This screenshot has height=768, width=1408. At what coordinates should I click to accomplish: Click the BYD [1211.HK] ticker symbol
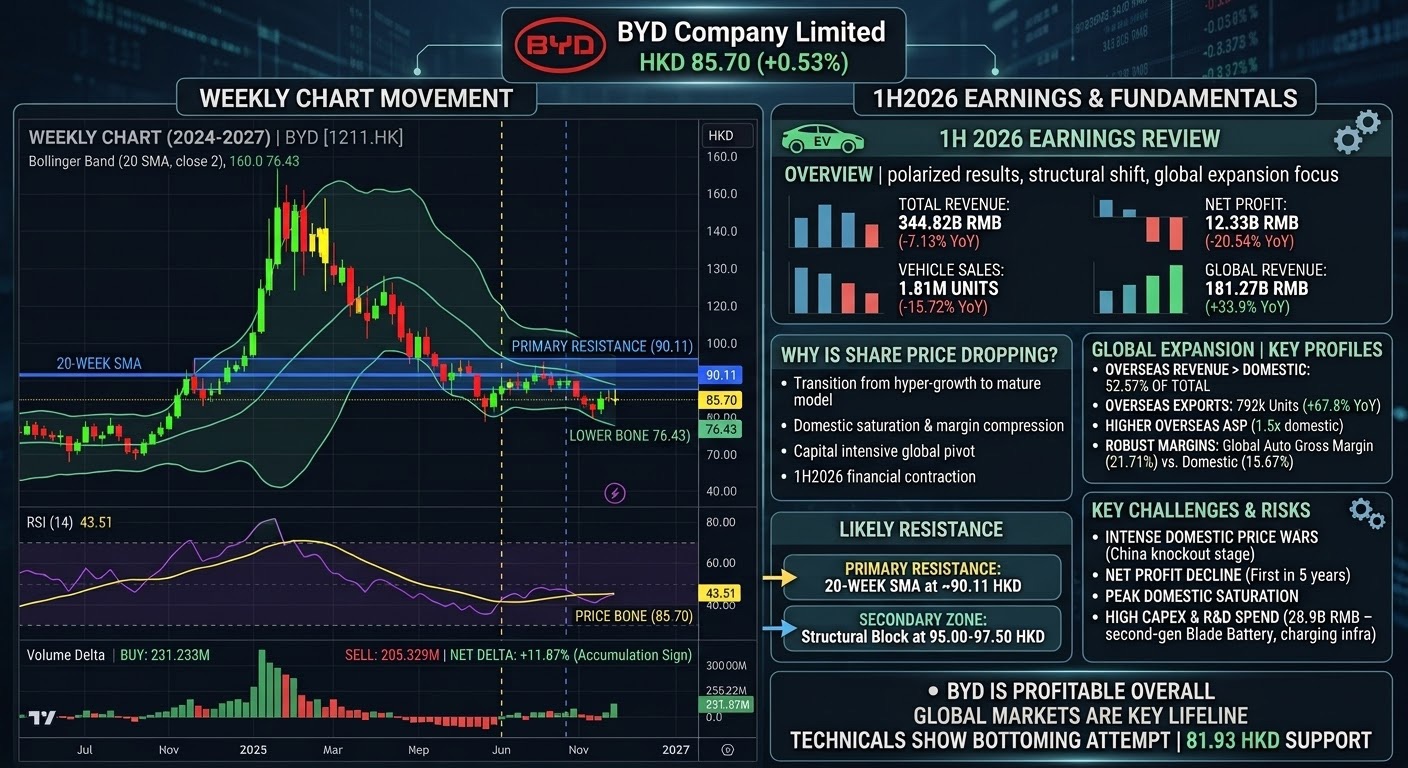(344, 138)
